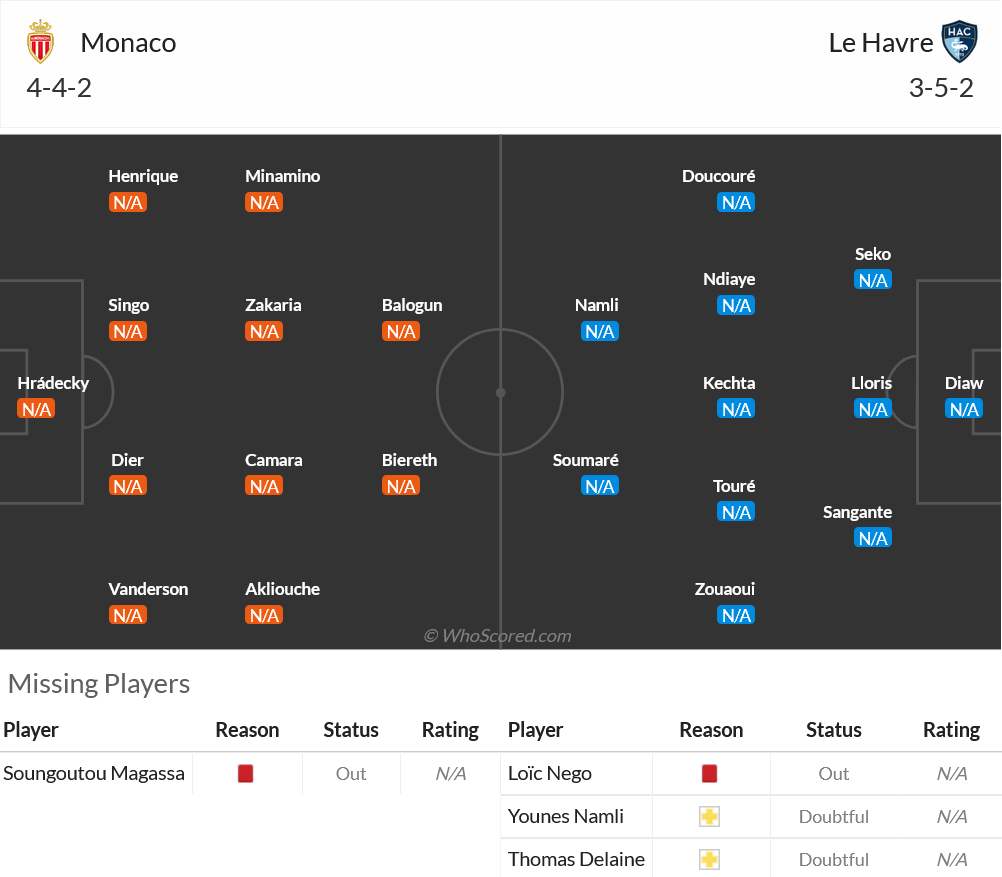Select Minamino in the Monaco formation
The image size is (1002, 877).
(x=282, y=176)
